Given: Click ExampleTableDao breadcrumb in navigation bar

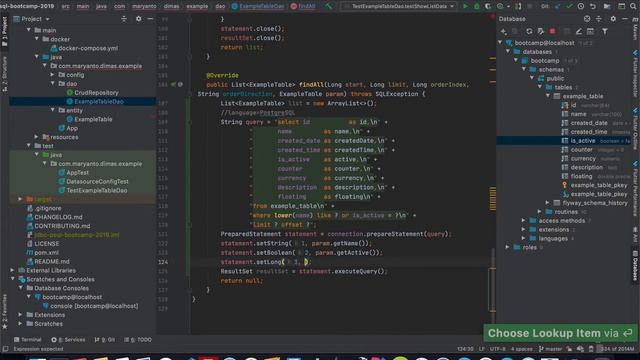Looking at the screenshot, I should click(258, 6).
